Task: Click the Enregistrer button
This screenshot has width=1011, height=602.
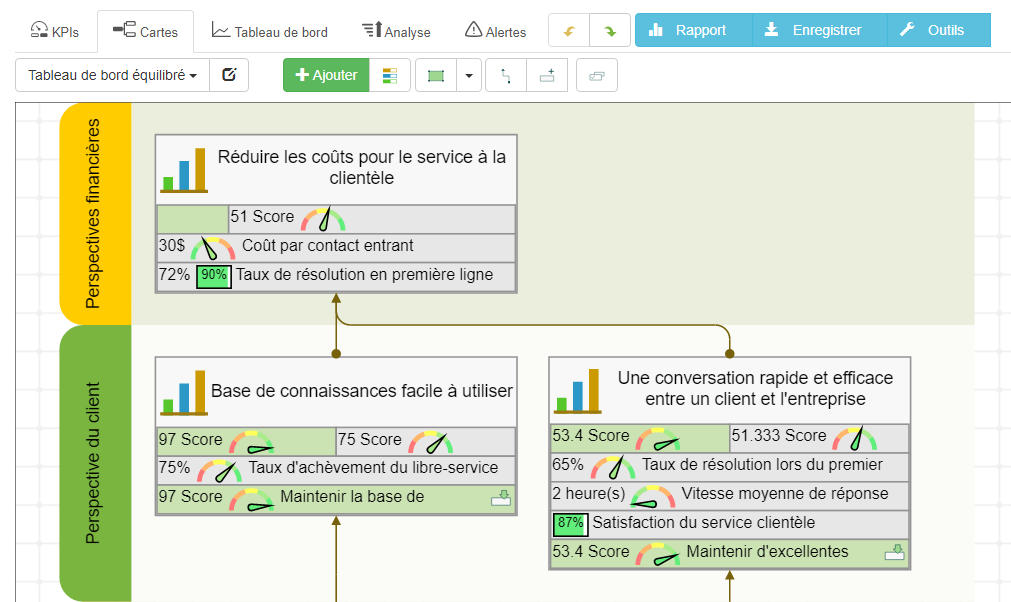Action: [x=817, y=30]
